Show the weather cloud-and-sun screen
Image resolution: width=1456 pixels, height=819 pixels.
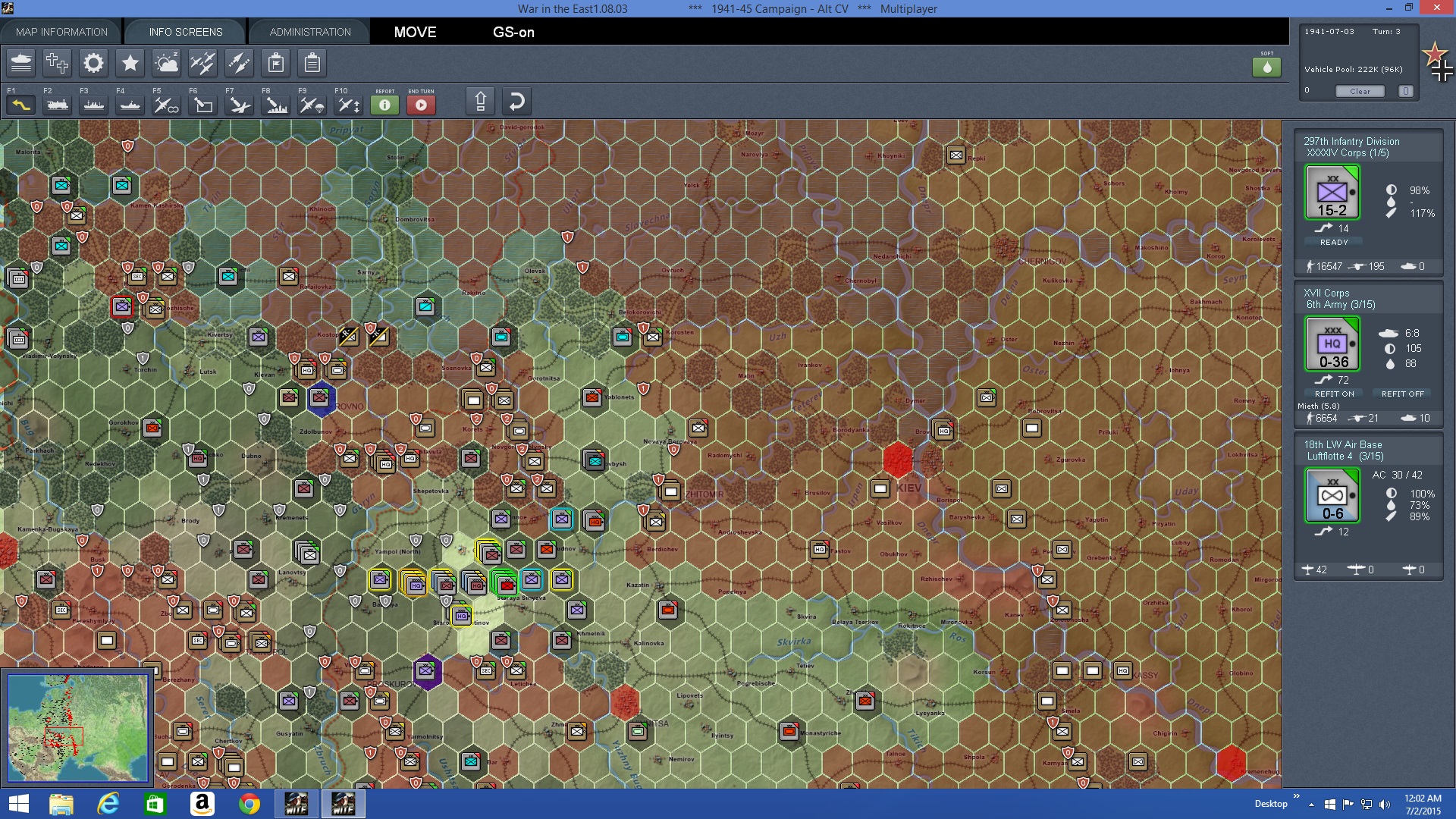(x=166, y=63)
